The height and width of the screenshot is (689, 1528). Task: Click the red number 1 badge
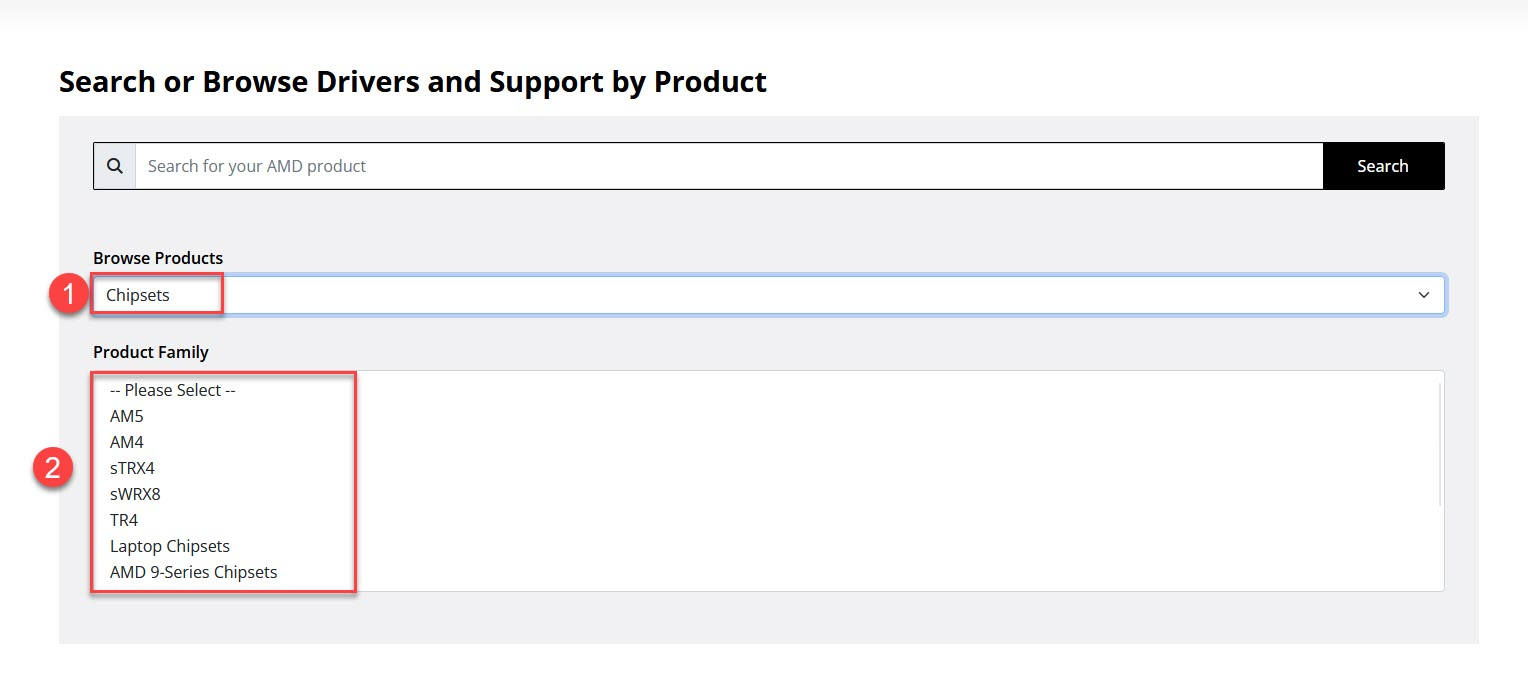pos(69,297)
